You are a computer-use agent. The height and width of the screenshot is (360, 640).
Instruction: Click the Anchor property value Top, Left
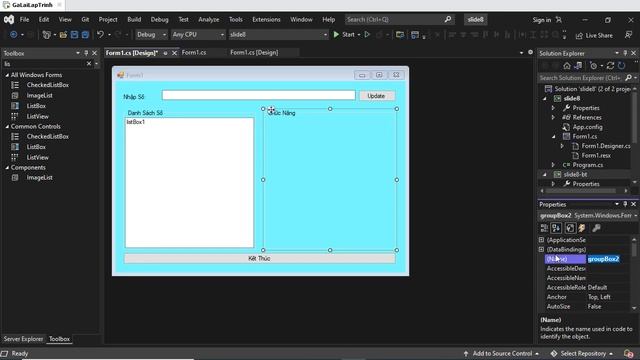click(599, 297)
